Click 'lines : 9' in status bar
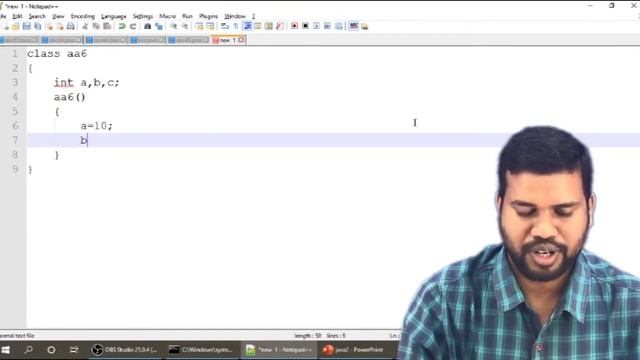Image resolution: width=640 pixels, height=360 pixels. (336, 336)
